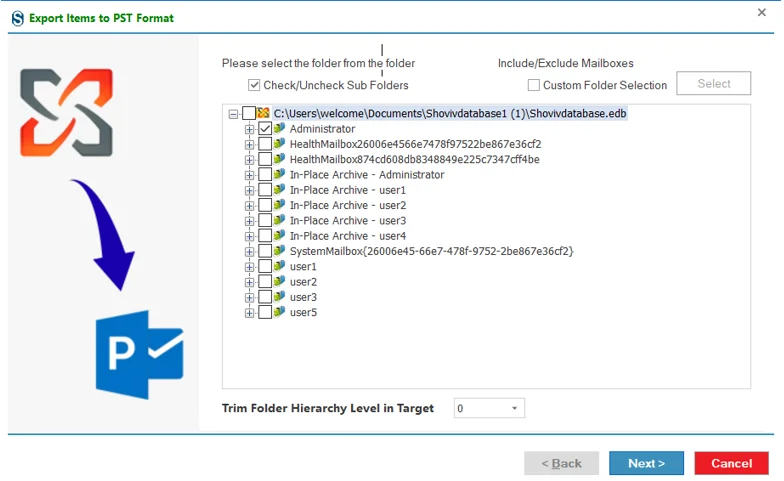Viewport: 784px width, 481px height.
Task: Expand the user3 mailbox node
Action: tap(249, 298)
